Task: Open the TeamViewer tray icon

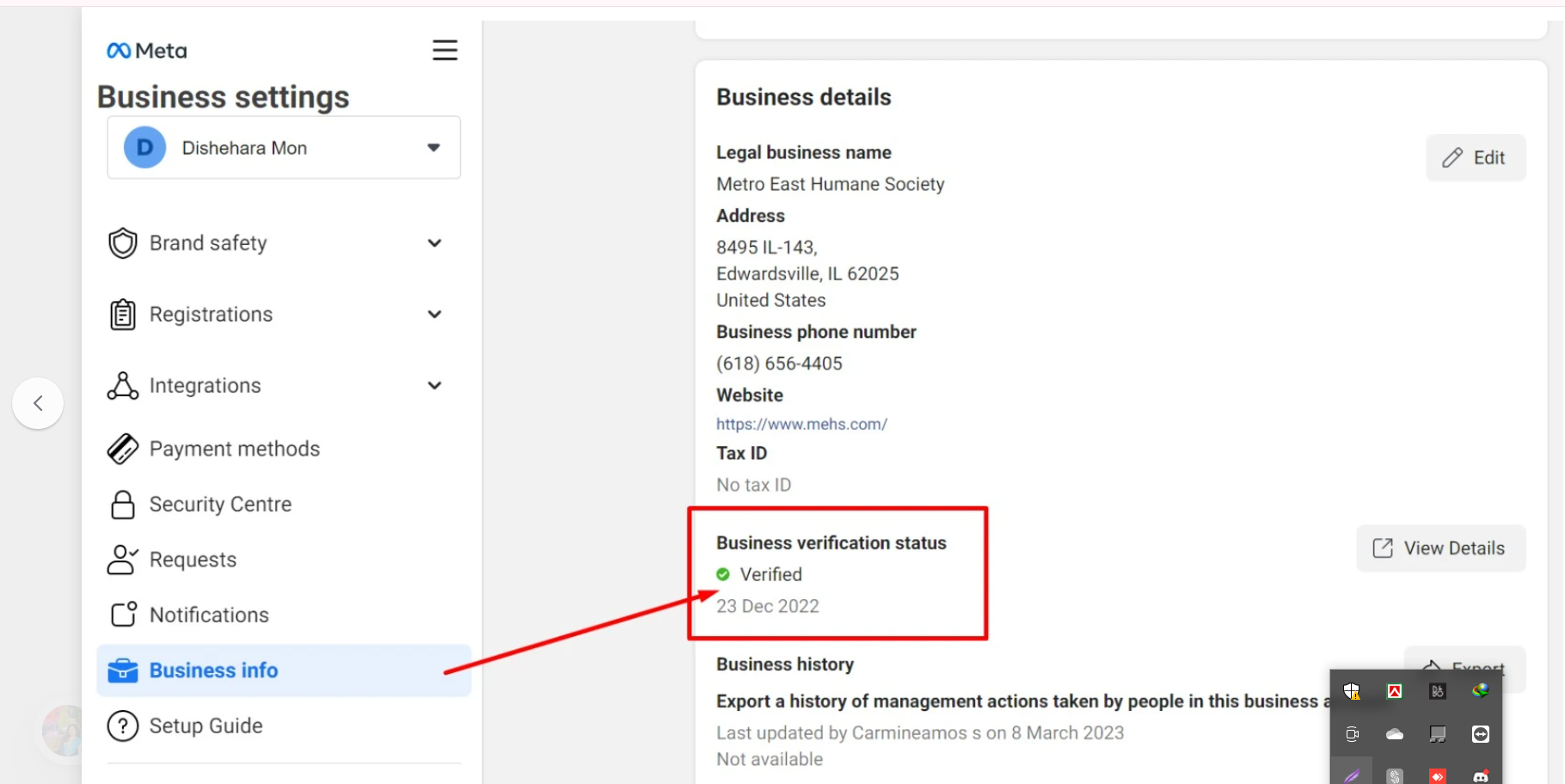Action: click(x=1481, y=734)
